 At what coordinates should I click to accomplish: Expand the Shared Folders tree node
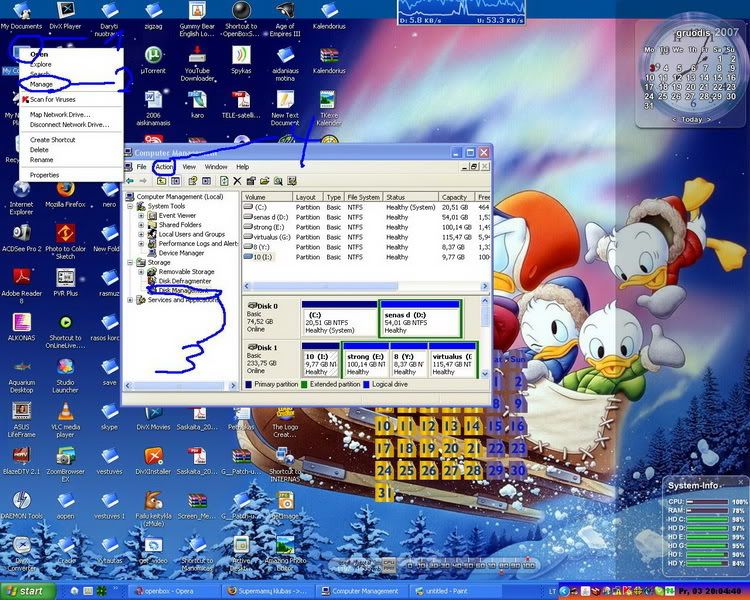pyautogui.click(x=141, y=225)
